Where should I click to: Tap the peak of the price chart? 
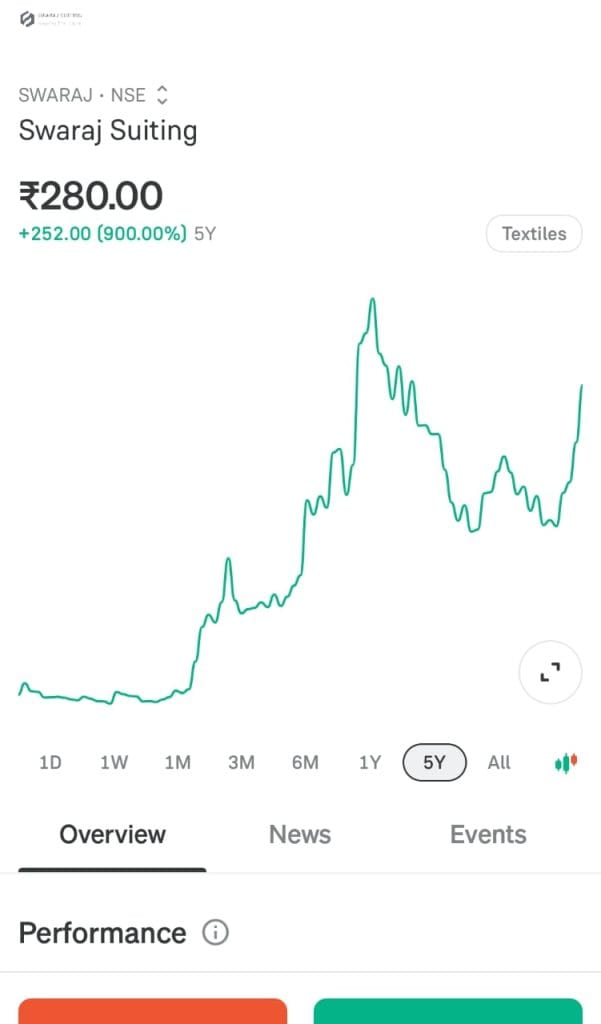tap(372, 299)
